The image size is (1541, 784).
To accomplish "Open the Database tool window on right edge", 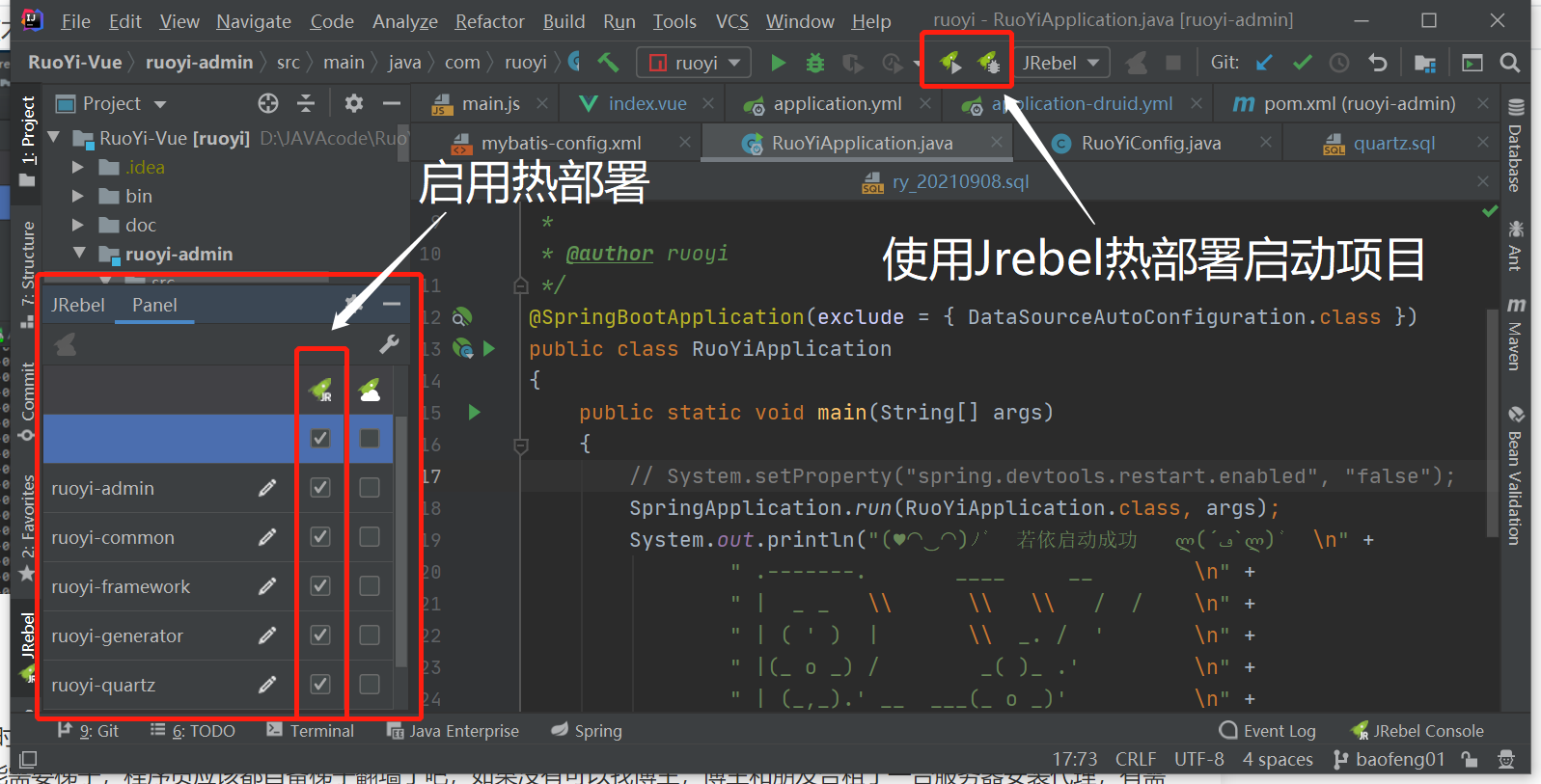I will [1516, 147].
